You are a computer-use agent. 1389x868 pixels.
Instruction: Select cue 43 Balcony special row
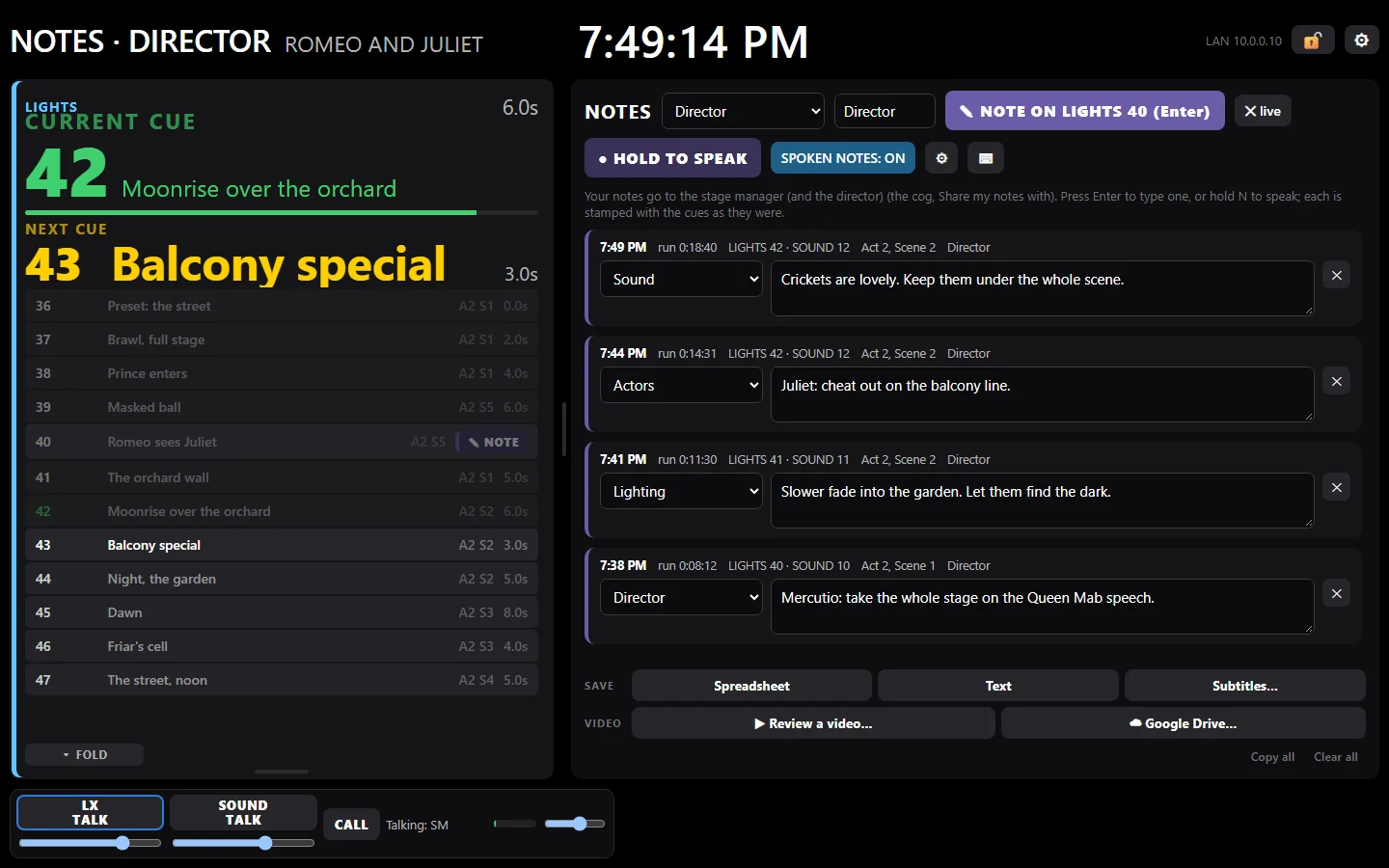tap(281, 545)
